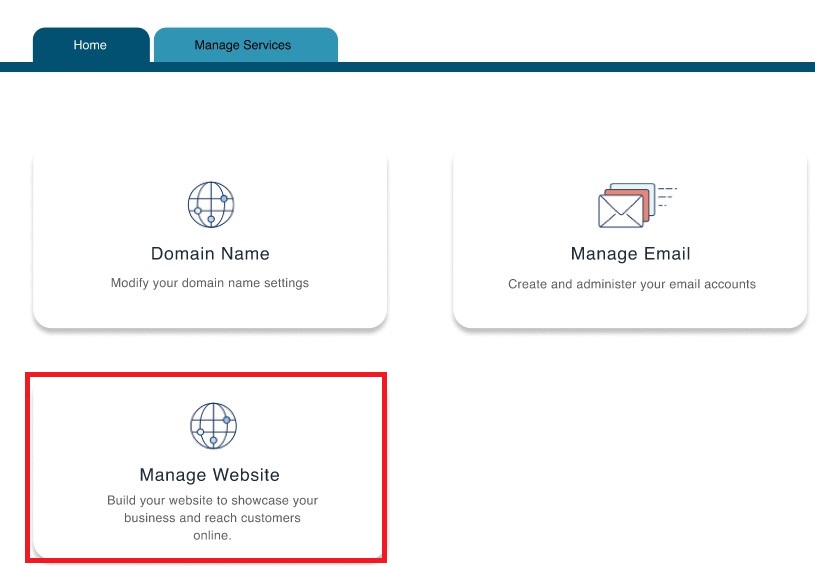This screenshot has height=567, width=815.
Task: Click the Manage Email envelope icon
Action: coord(620,210)
